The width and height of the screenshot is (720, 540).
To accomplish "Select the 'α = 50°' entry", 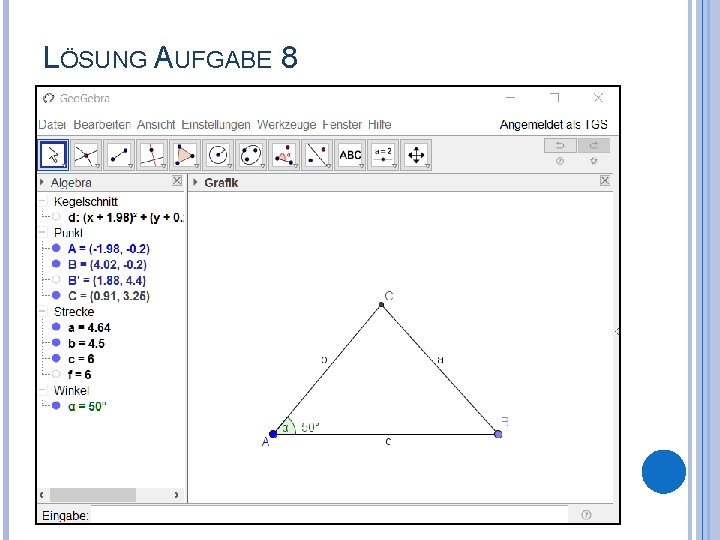I will (87, 406).
